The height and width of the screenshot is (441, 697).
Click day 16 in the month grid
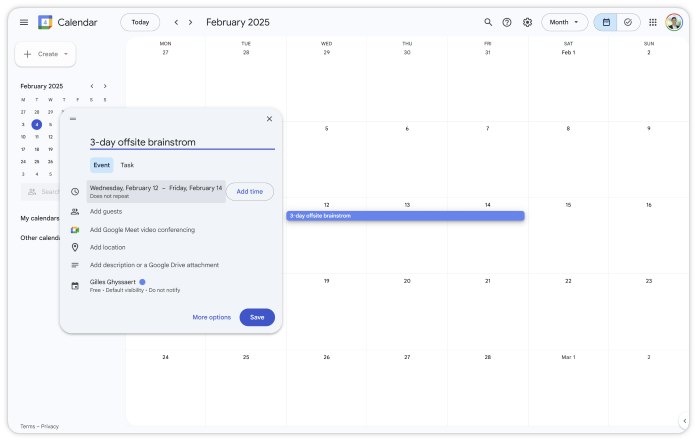coord(649,205)
